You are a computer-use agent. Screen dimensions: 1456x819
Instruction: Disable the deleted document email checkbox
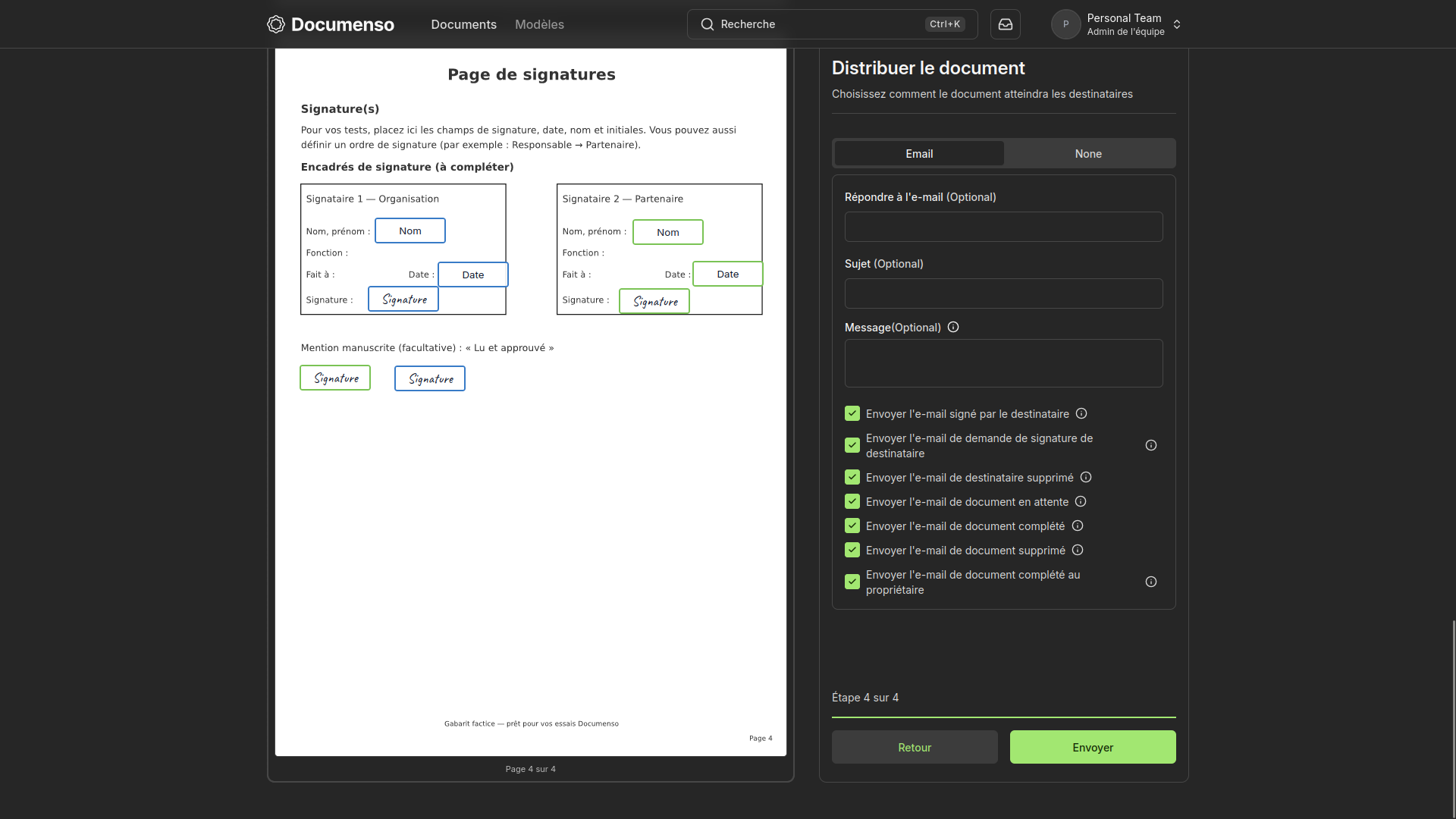coord(852,550)
